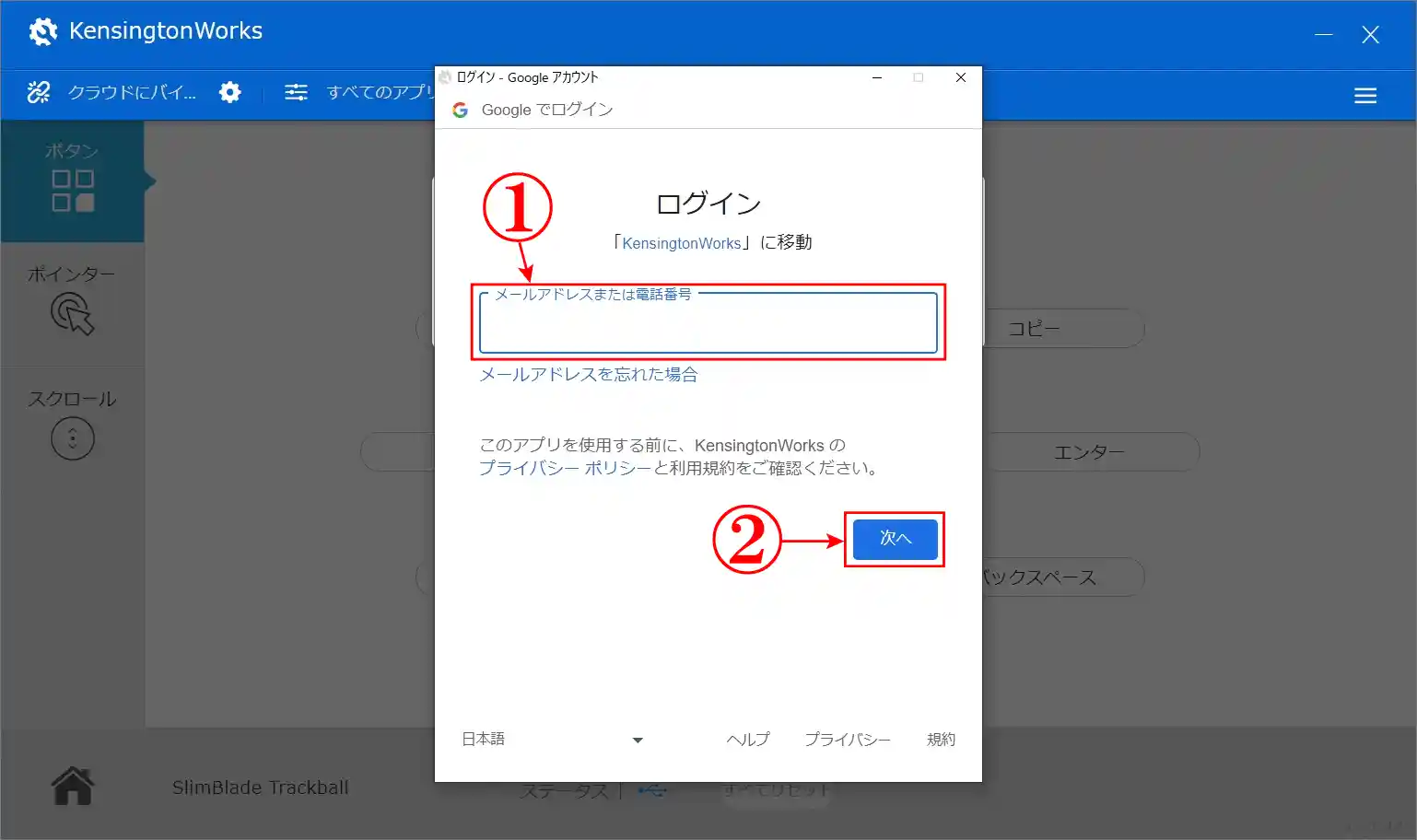The height and width of the screenshot is (840, 1417).
Task: Open the プライバシー ポリシー link
Action: click(565, 468)
